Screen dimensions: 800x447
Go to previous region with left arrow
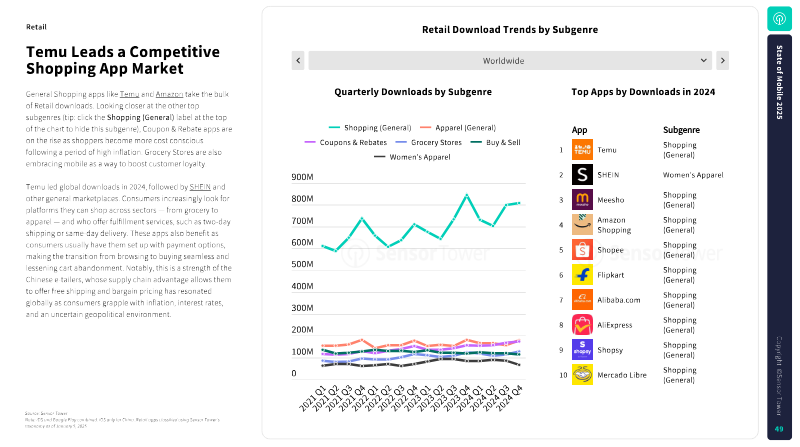[298, 60]
